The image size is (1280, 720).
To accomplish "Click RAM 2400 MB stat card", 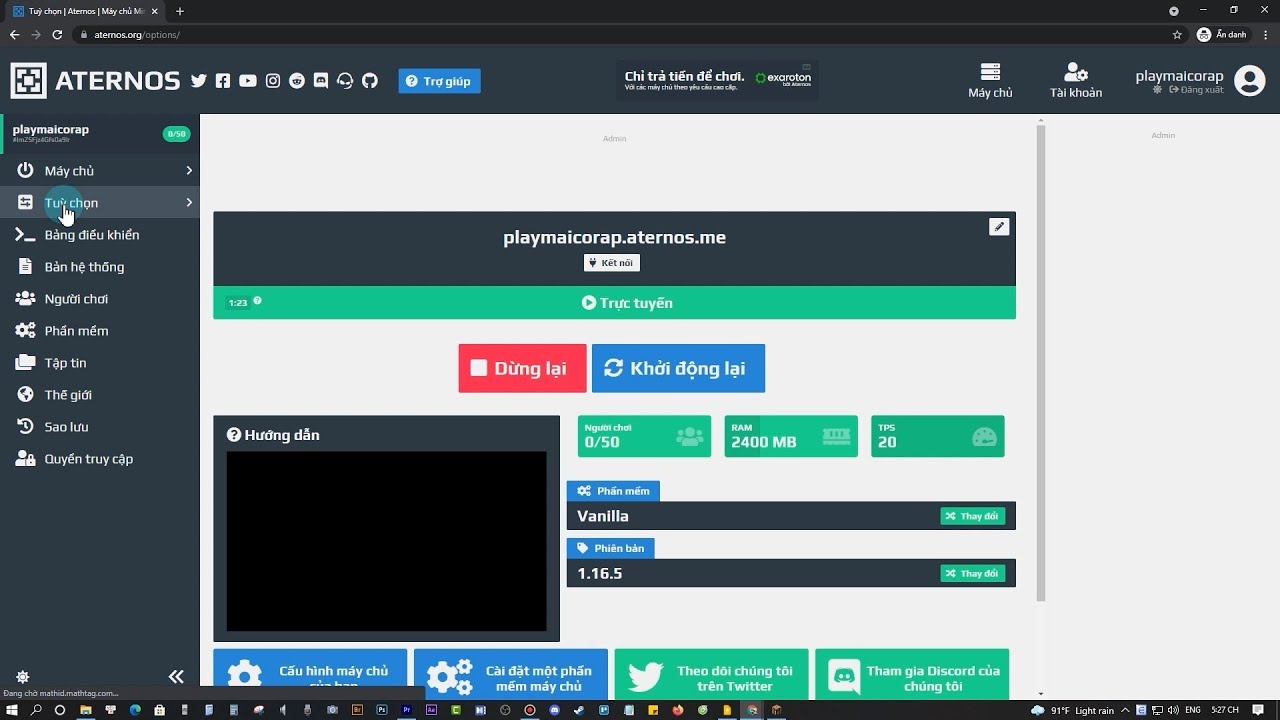I will [791, 436].
